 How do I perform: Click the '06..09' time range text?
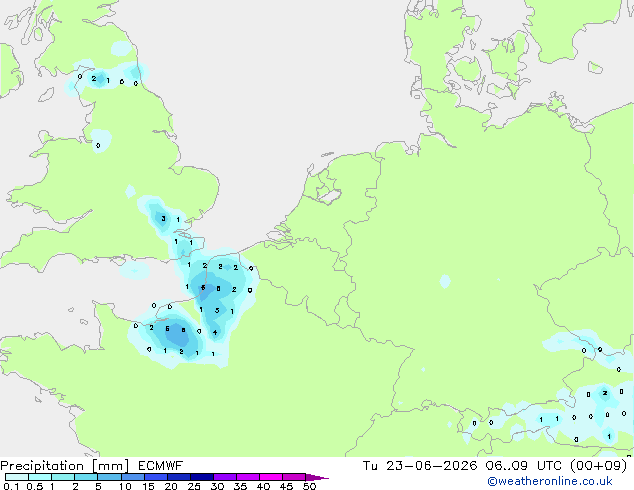(x=507, y=466)
